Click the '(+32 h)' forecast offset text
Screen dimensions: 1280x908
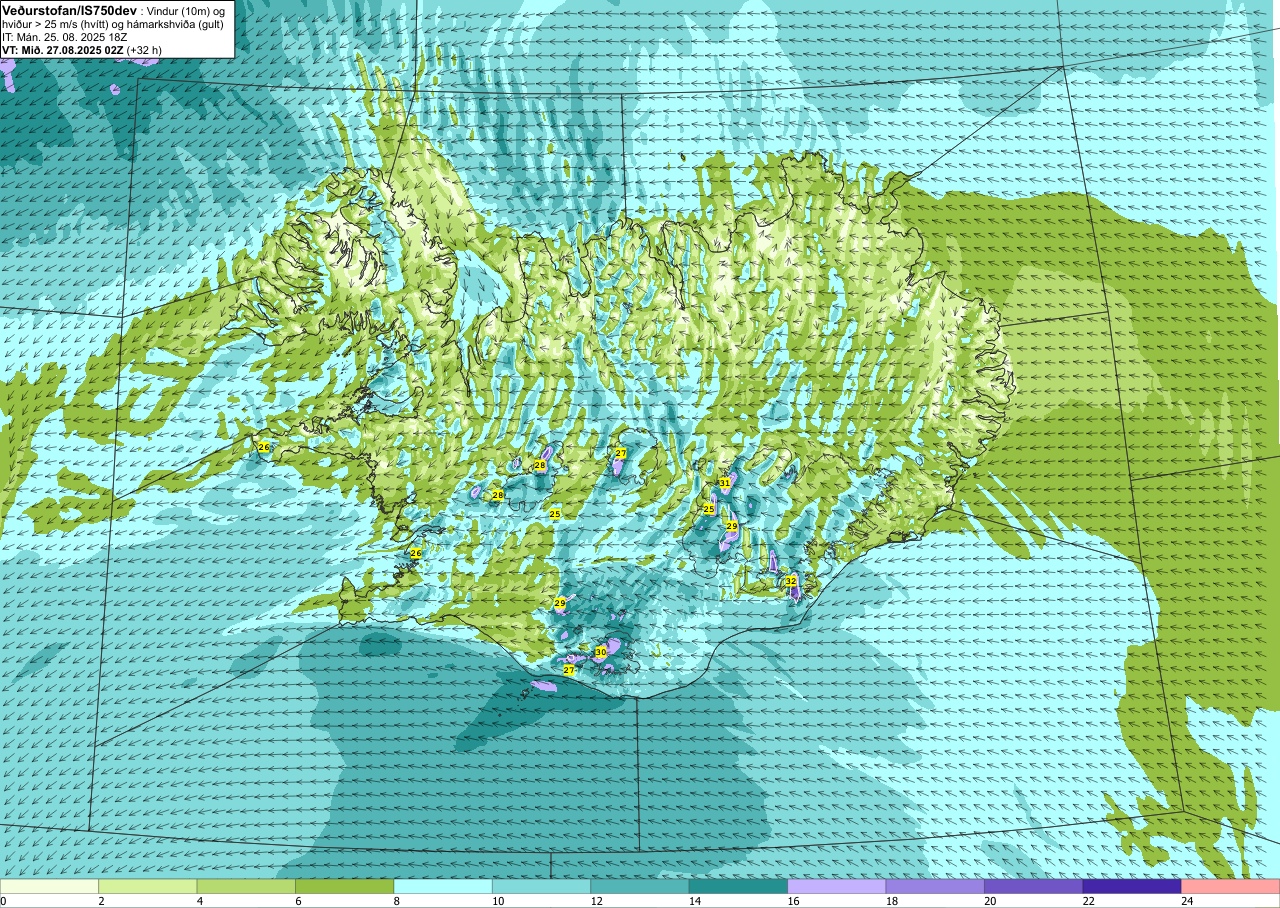145,50
